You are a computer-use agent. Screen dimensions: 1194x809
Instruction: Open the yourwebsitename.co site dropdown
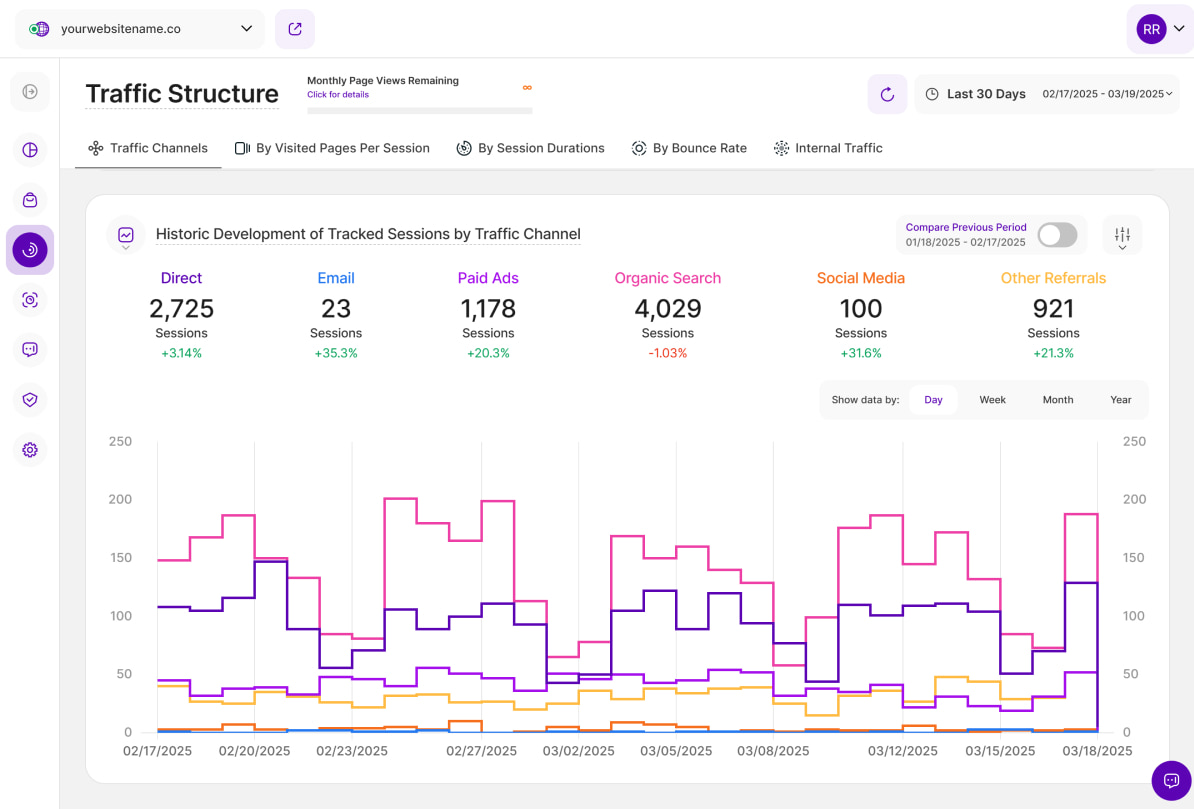pyautogui.click(x=140, y=29)
